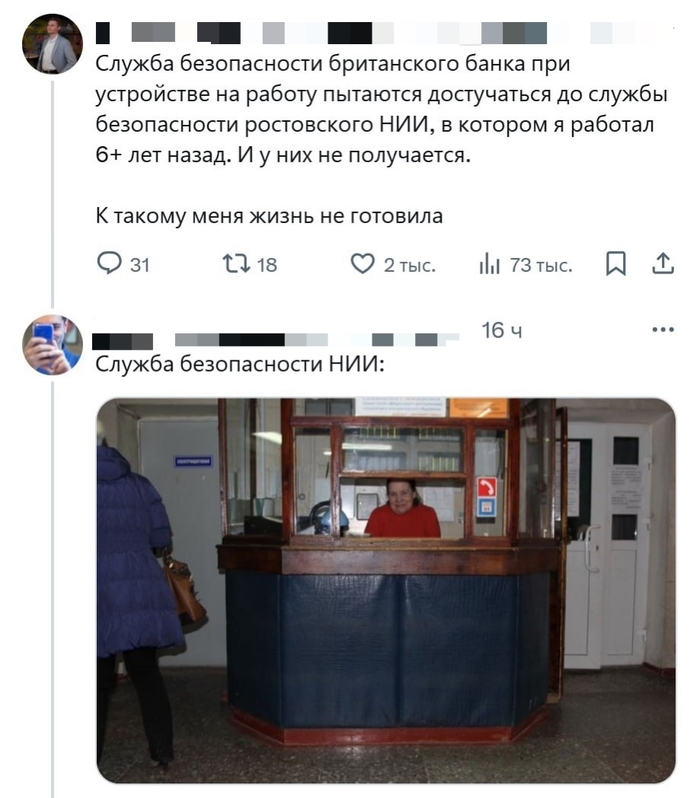Open the reply author's blurred display name
Image resolution: width=700 pixels, height=798 pixels.
(123, 341)
